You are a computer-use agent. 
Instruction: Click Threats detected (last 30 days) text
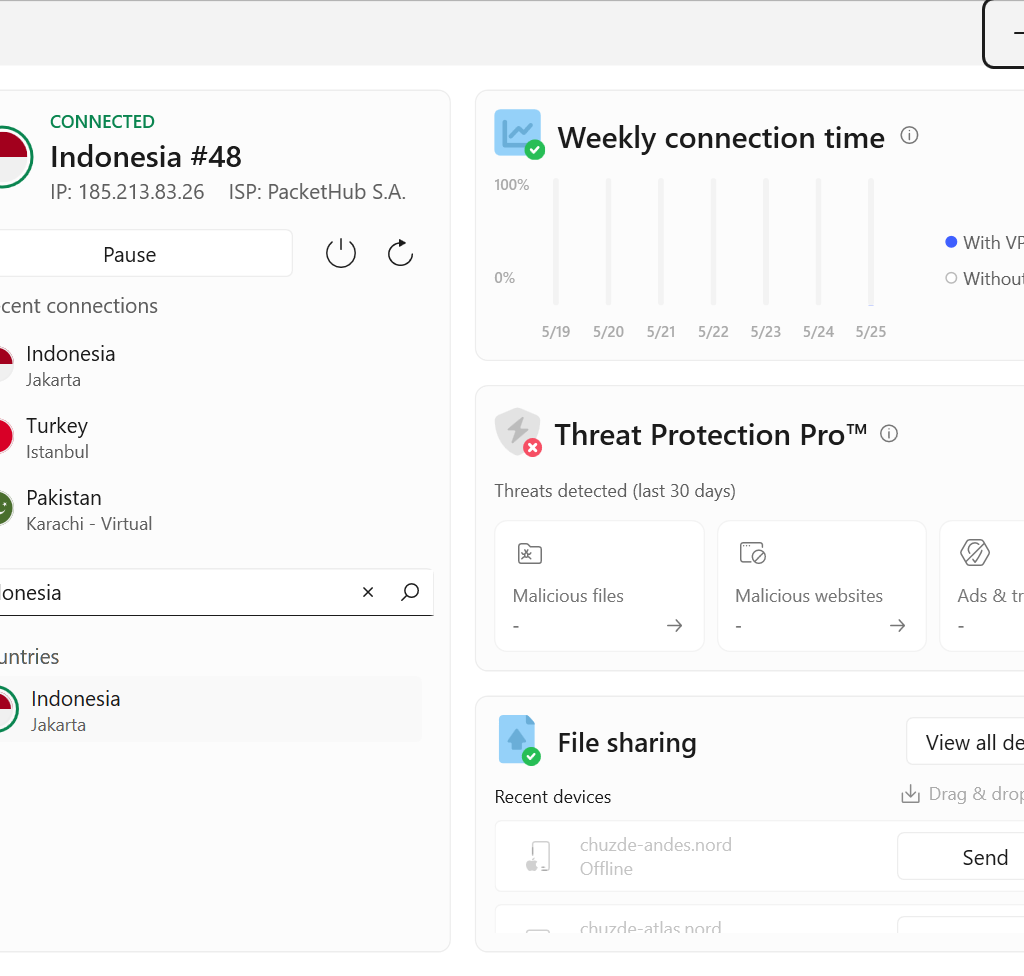click(x=615, y=491)
